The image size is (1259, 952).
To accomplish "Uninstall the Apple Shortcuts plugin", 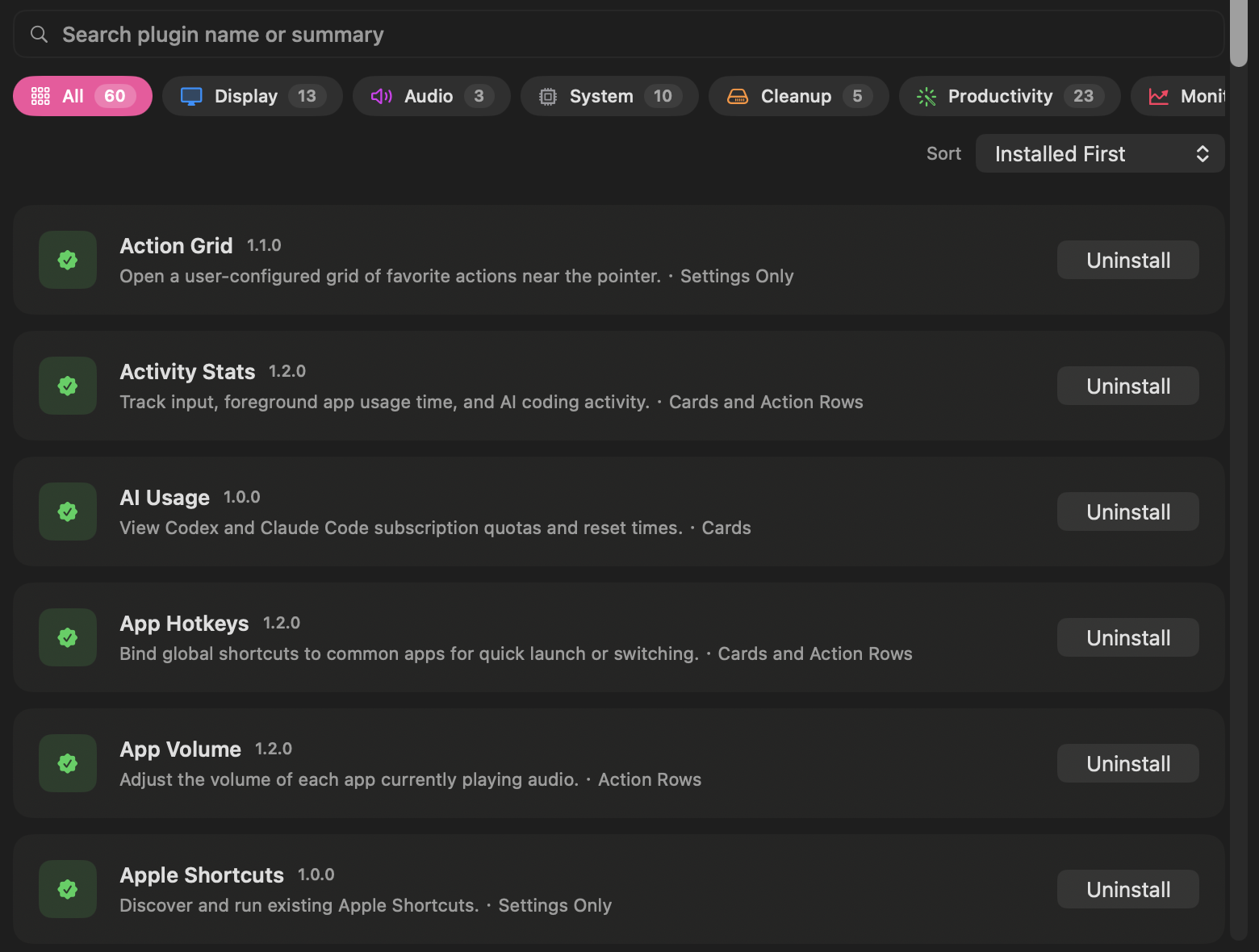I will pyautogui.click(x=1128, y=889).
